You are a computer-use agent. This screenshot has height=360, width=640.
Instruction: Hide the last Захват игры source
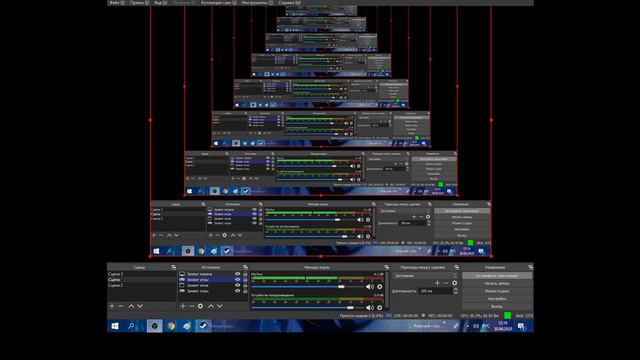pos(238,291)
